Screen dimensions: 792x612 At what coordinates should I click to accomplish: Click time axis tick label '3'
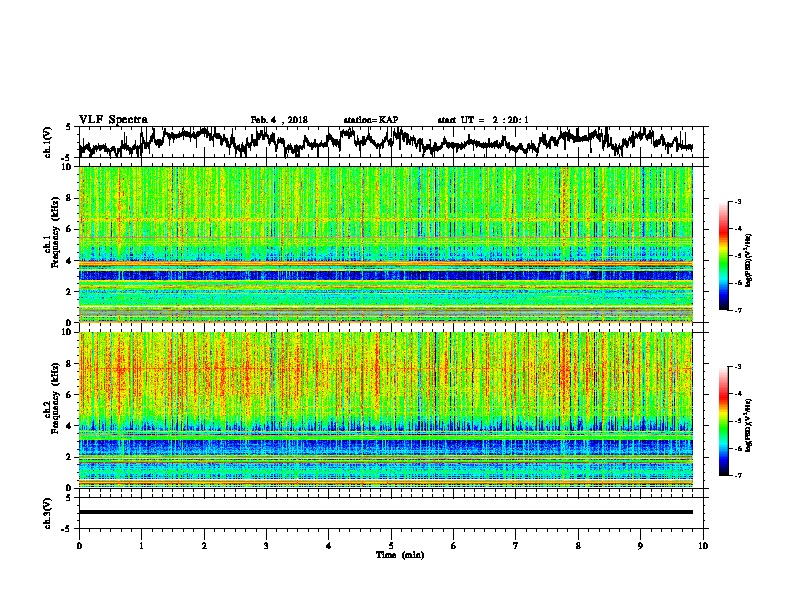point(266,546)
